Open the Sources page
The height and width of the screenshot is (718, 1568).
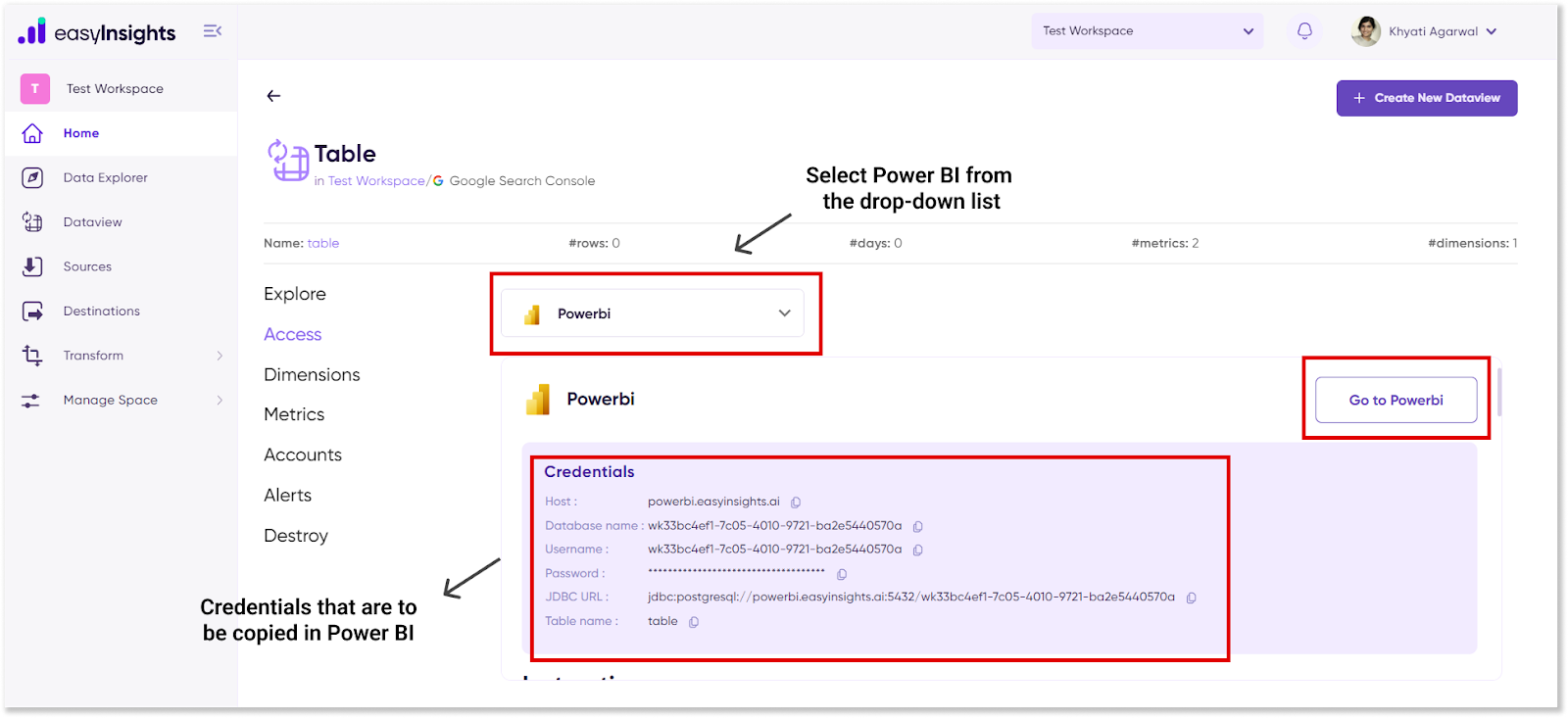[87, 266]
